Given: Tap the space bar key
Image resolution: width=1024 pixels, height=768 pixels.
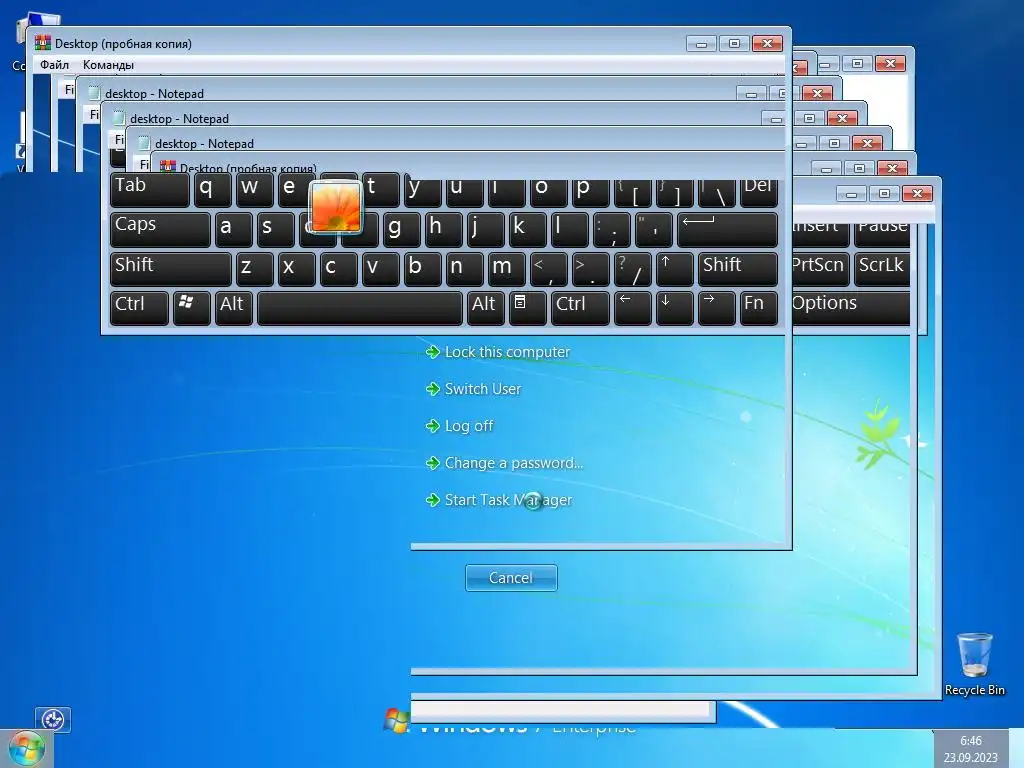Looking at the screenshot, I should click(360, 308).
